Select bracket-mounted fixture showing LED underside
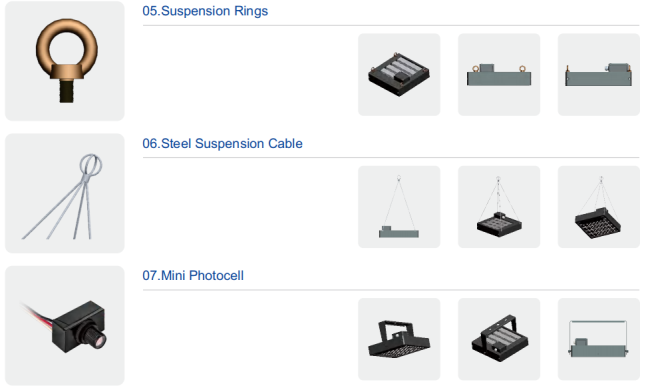The width and height of the screenshot is (650, 386). tap(399, 339)
